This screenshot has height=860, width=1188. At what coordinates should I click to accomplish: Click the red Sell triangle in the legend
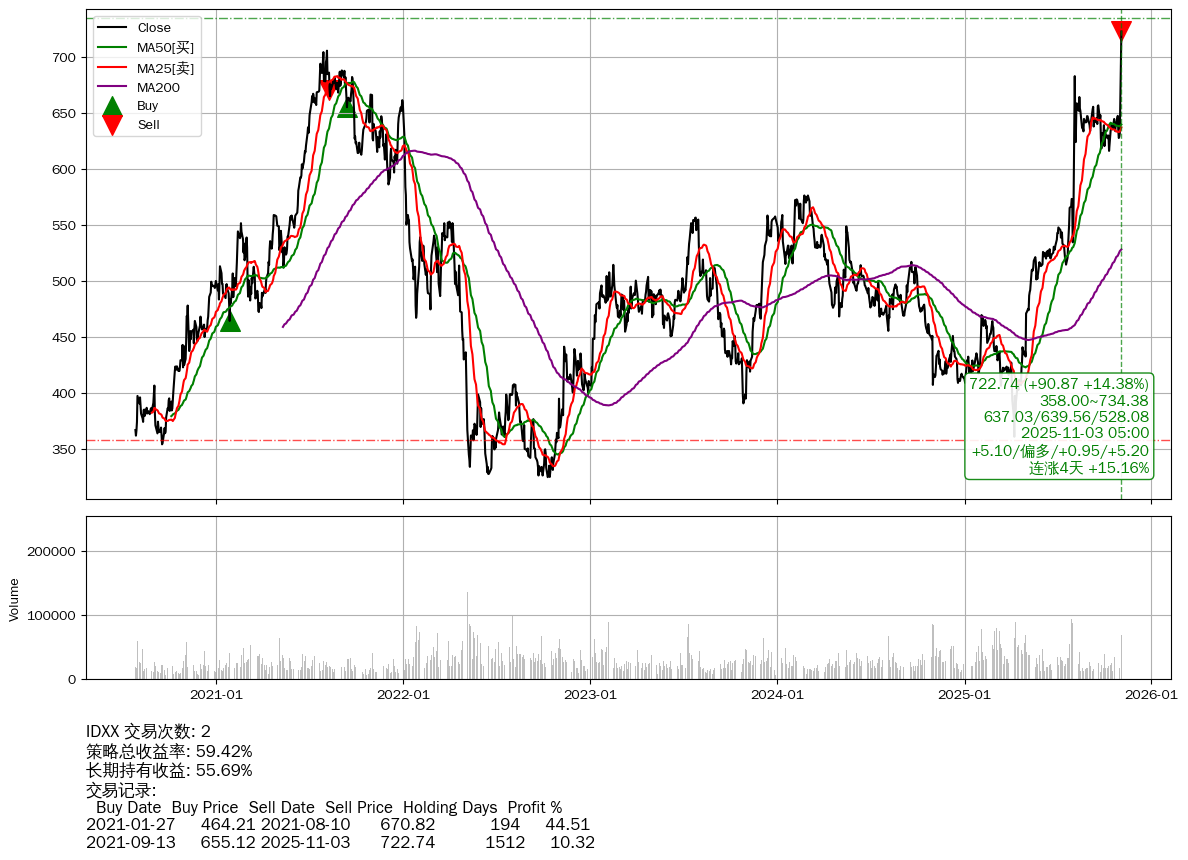tap(113, 125)
